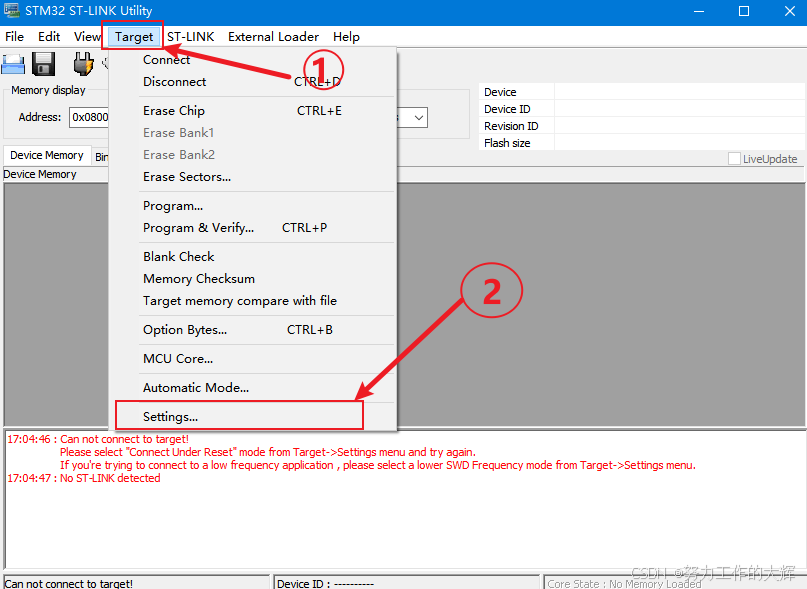The width and height of the screenshot is (807, 589).
Task: Click the 'Can not connect to target!' log line
Action: 98,439
